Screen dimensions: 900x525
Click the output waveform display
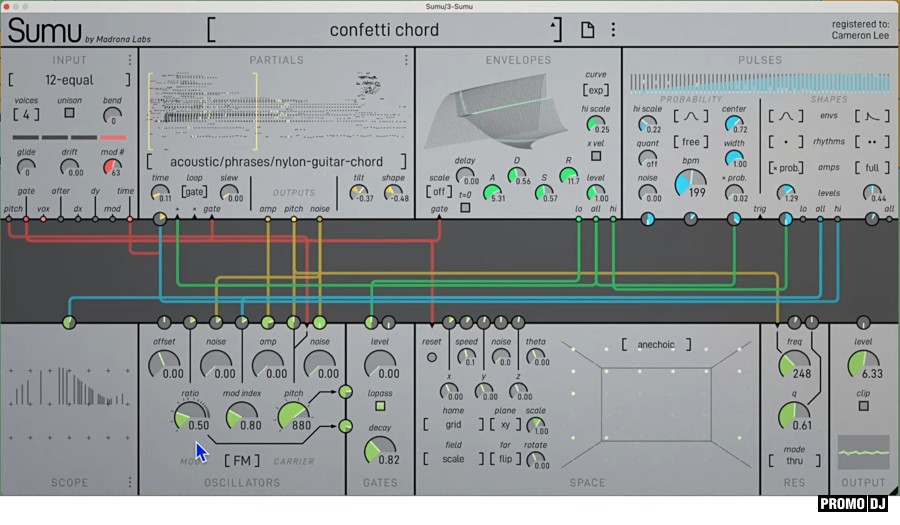[863, 453]
